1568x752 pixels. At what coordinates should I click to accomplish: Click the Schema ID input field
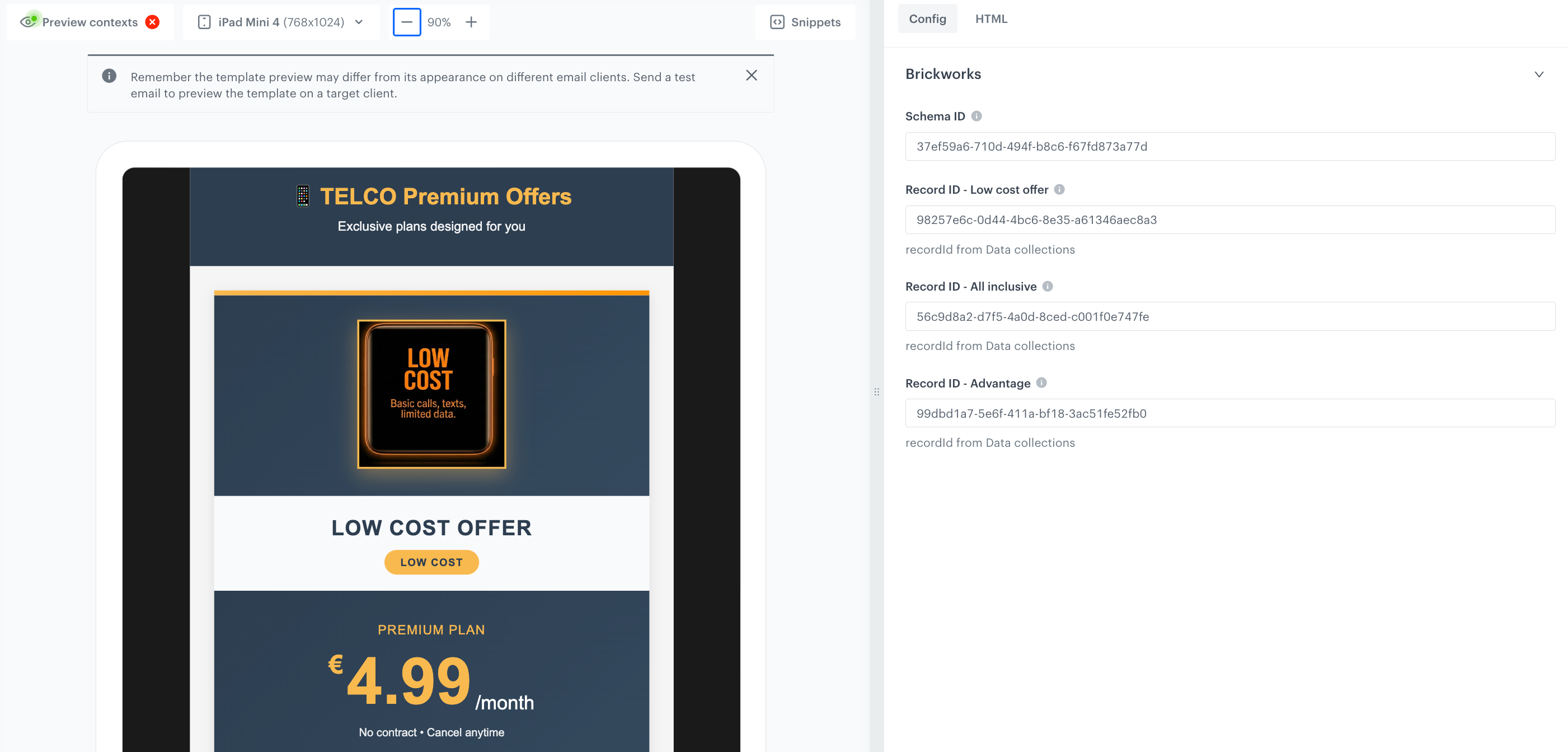(x=1231, y=146)
